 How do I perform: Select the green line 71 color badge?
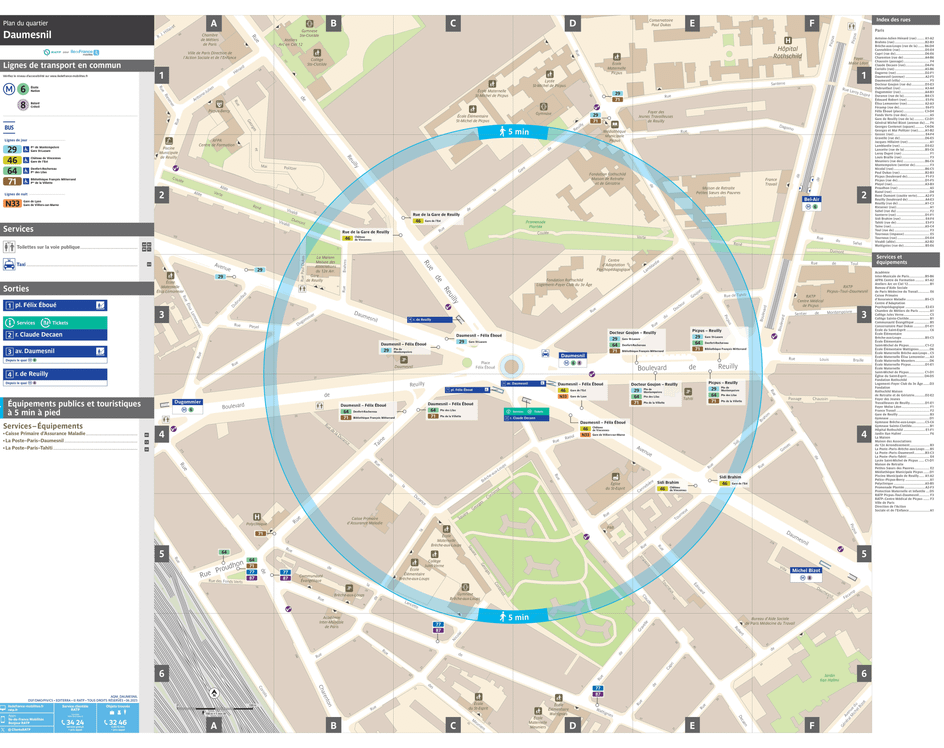pyautogui.click(x=11, y=182)
